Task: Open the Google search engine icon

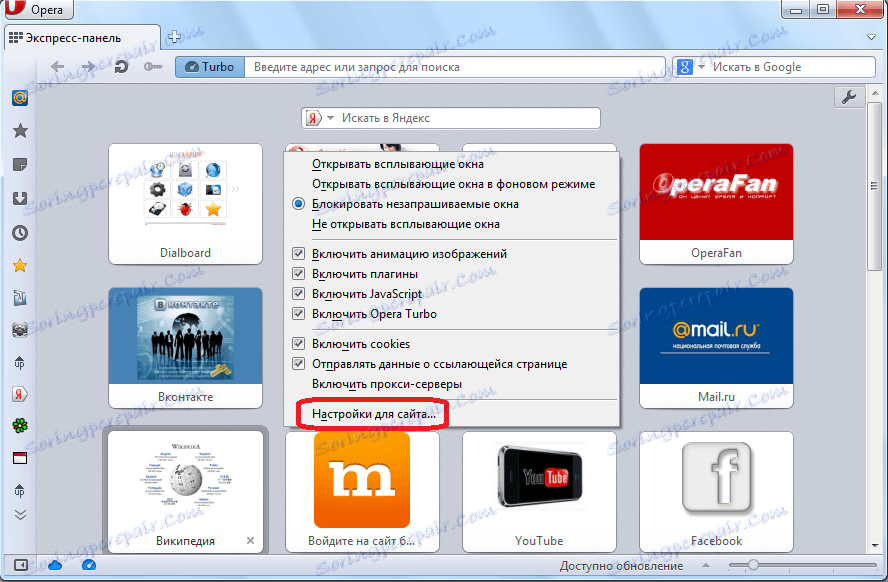Action: [x=685, y=67]
